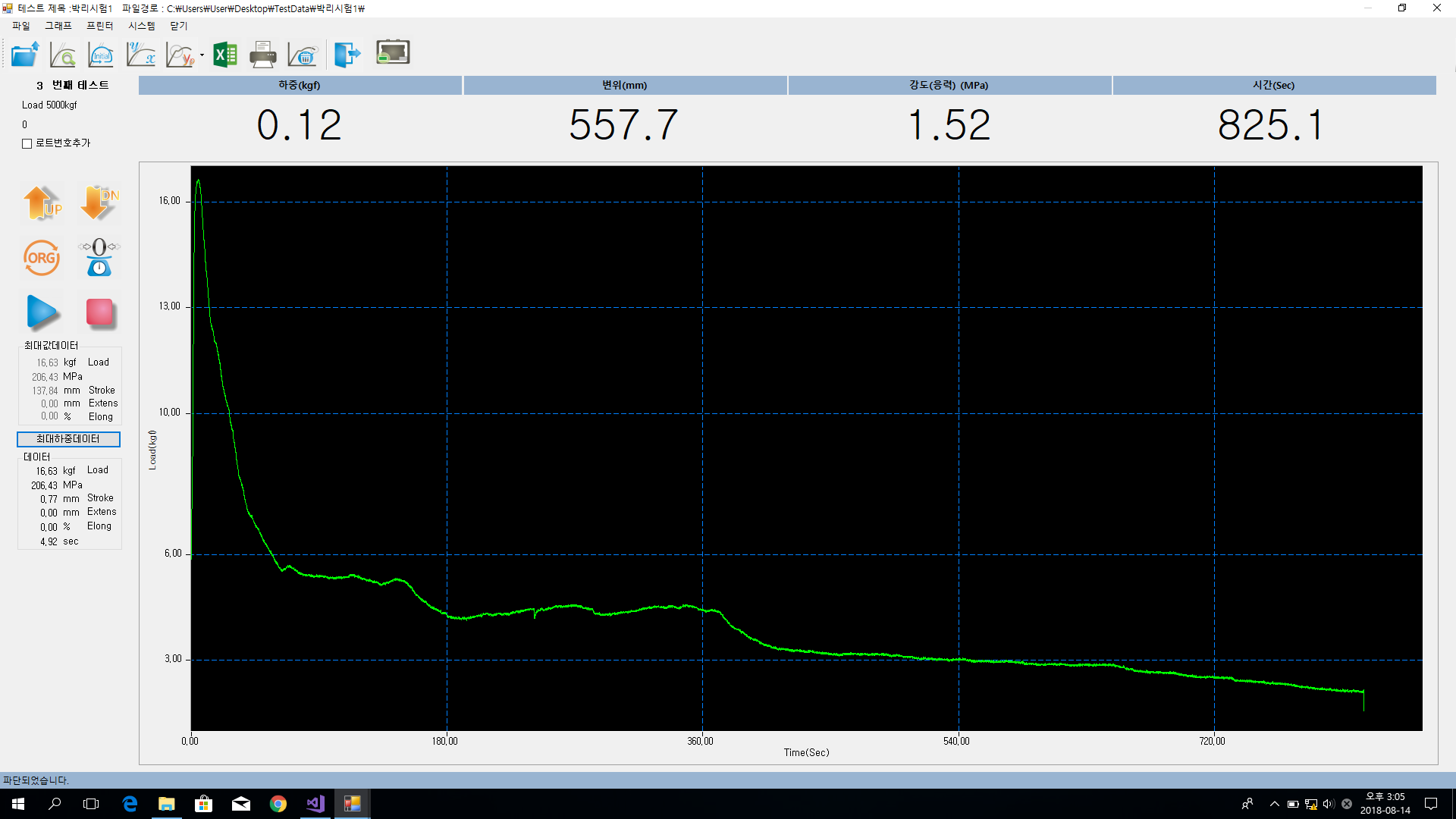Start test with blue play button

42,312
